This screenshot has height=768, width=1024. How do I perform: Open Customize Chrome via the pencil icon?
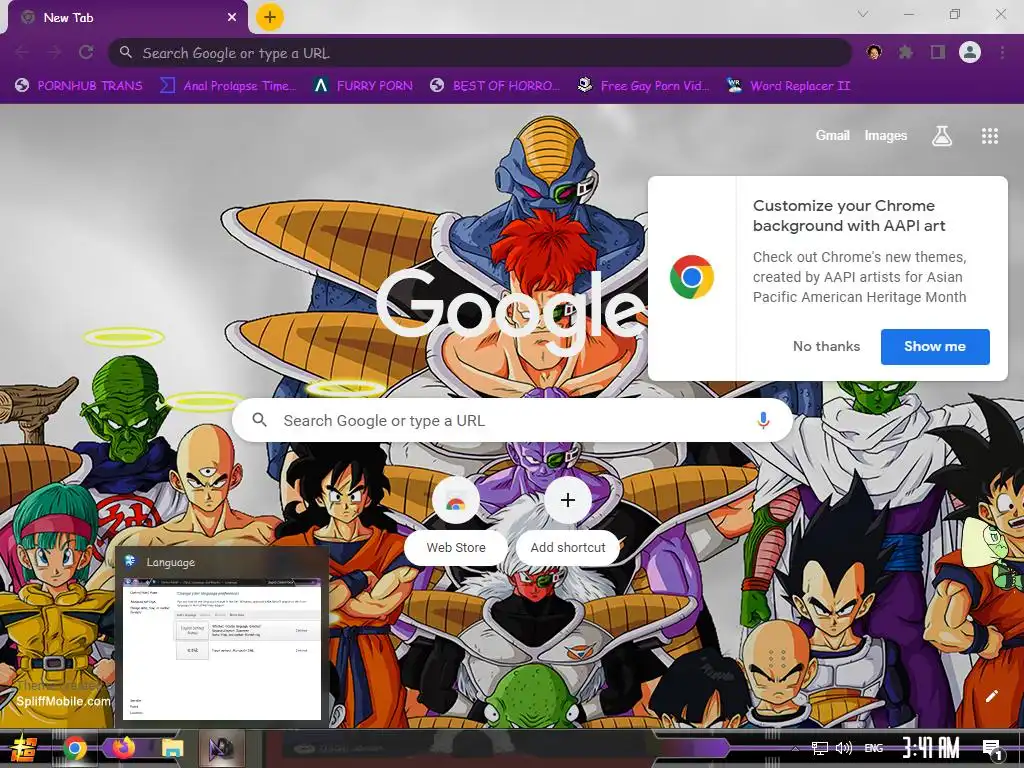click(991, 696)
